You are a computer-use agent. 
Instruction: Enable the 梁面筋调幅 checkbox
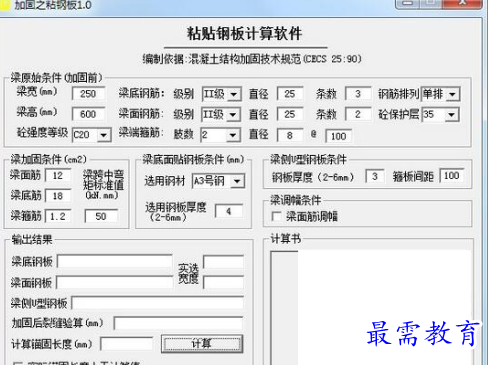click(276, 217)
